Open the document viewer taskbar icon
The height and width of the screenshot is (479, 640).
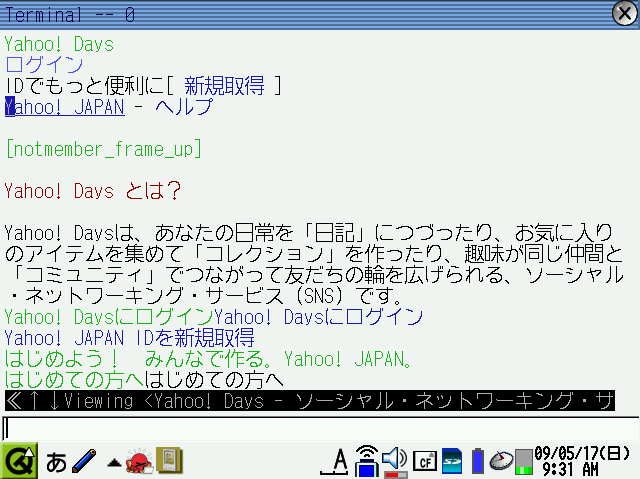[x=169, y=461]
